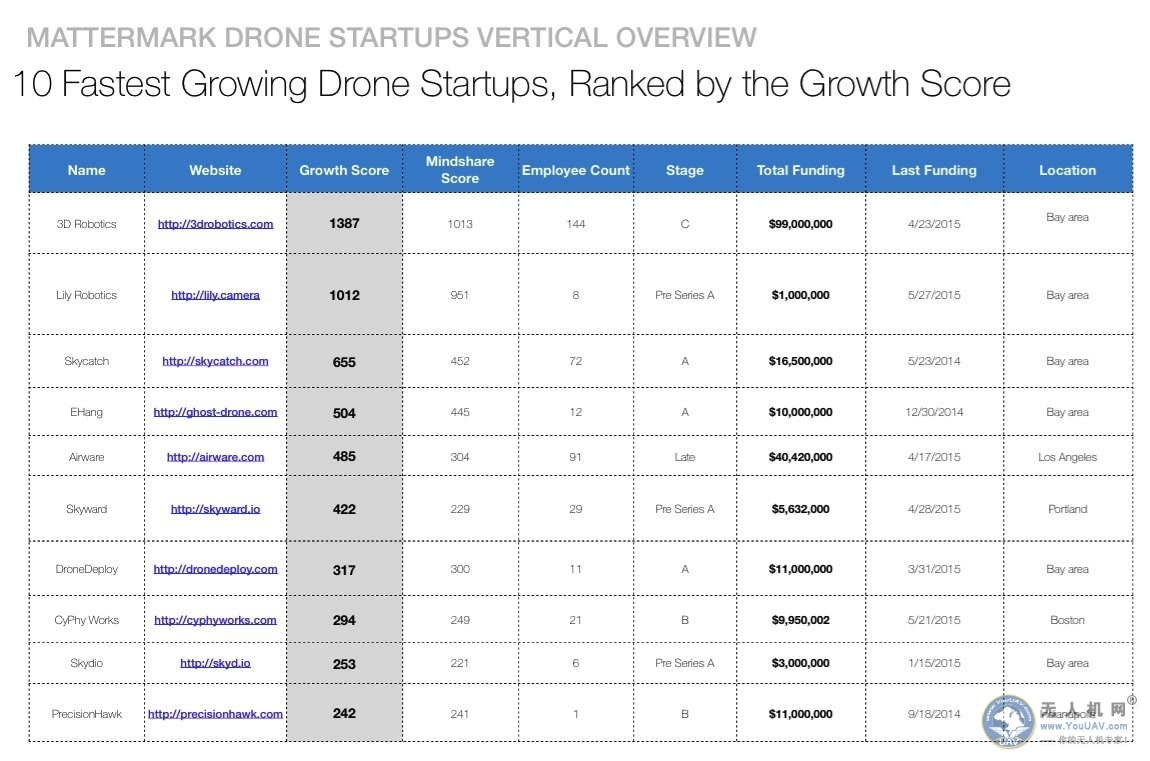Select the Stage column header
Image resolution: width=1150 pixels, height=761 pixels.
[685, 170]
